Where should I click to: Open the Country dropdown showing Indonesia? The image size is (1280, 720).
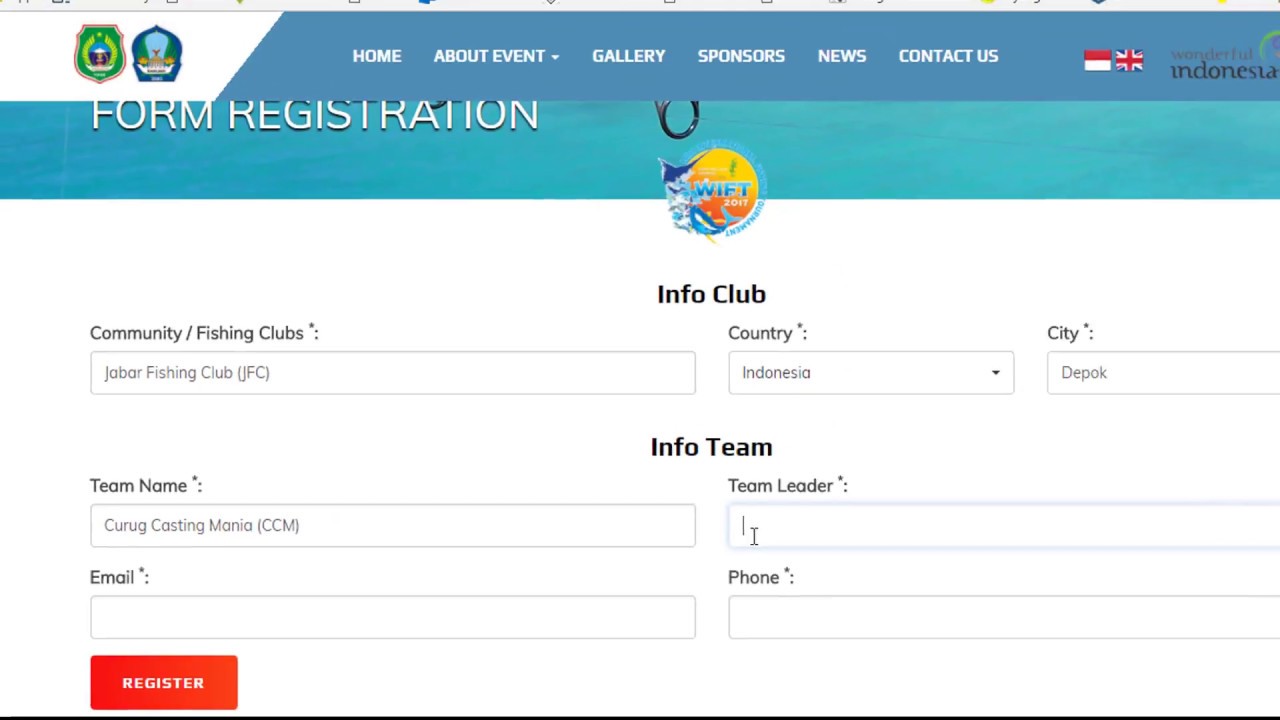pyautogui.click(x=871, y=372)
